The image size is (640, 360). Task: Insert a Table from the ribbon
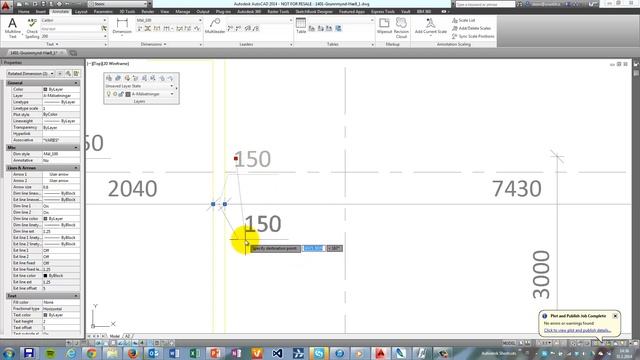[301, 25]
